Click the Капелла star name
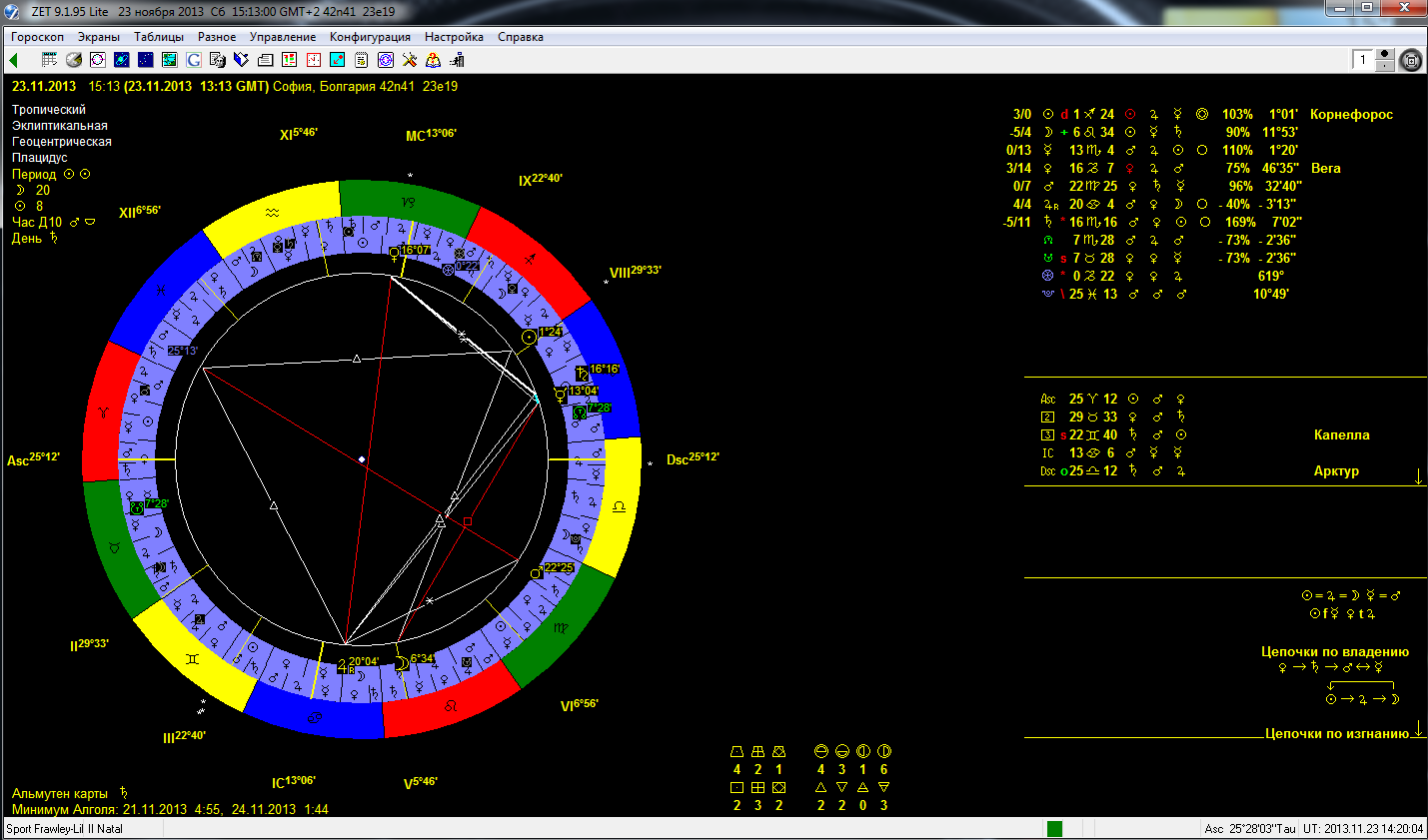Screen dimensions: 1428x840 click(x=1341, y=434)
